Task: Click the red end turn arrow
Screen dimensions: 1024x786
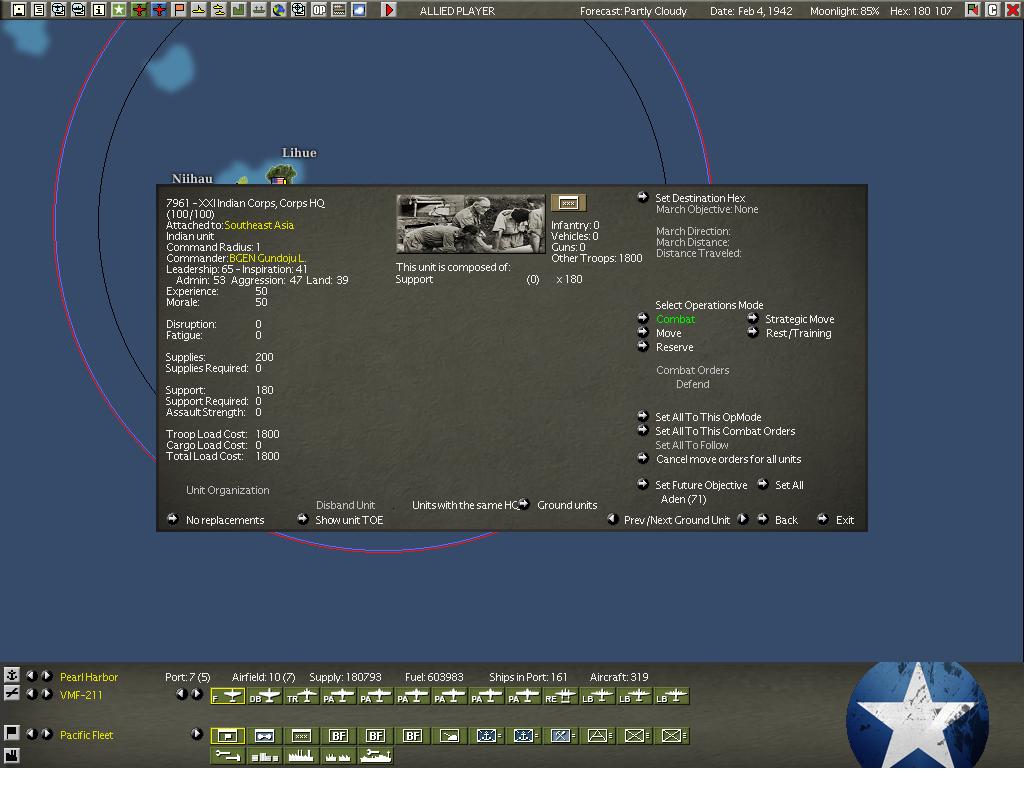Action: 389,10
